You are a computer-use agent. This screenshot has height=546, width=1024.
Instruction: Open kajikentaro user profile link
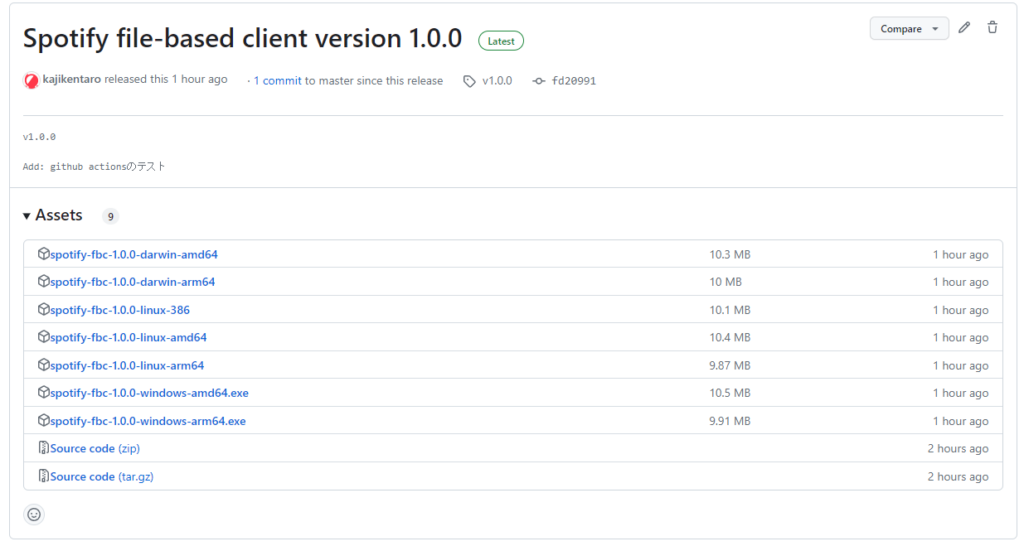pyautogui.click(x=72, y=79)
